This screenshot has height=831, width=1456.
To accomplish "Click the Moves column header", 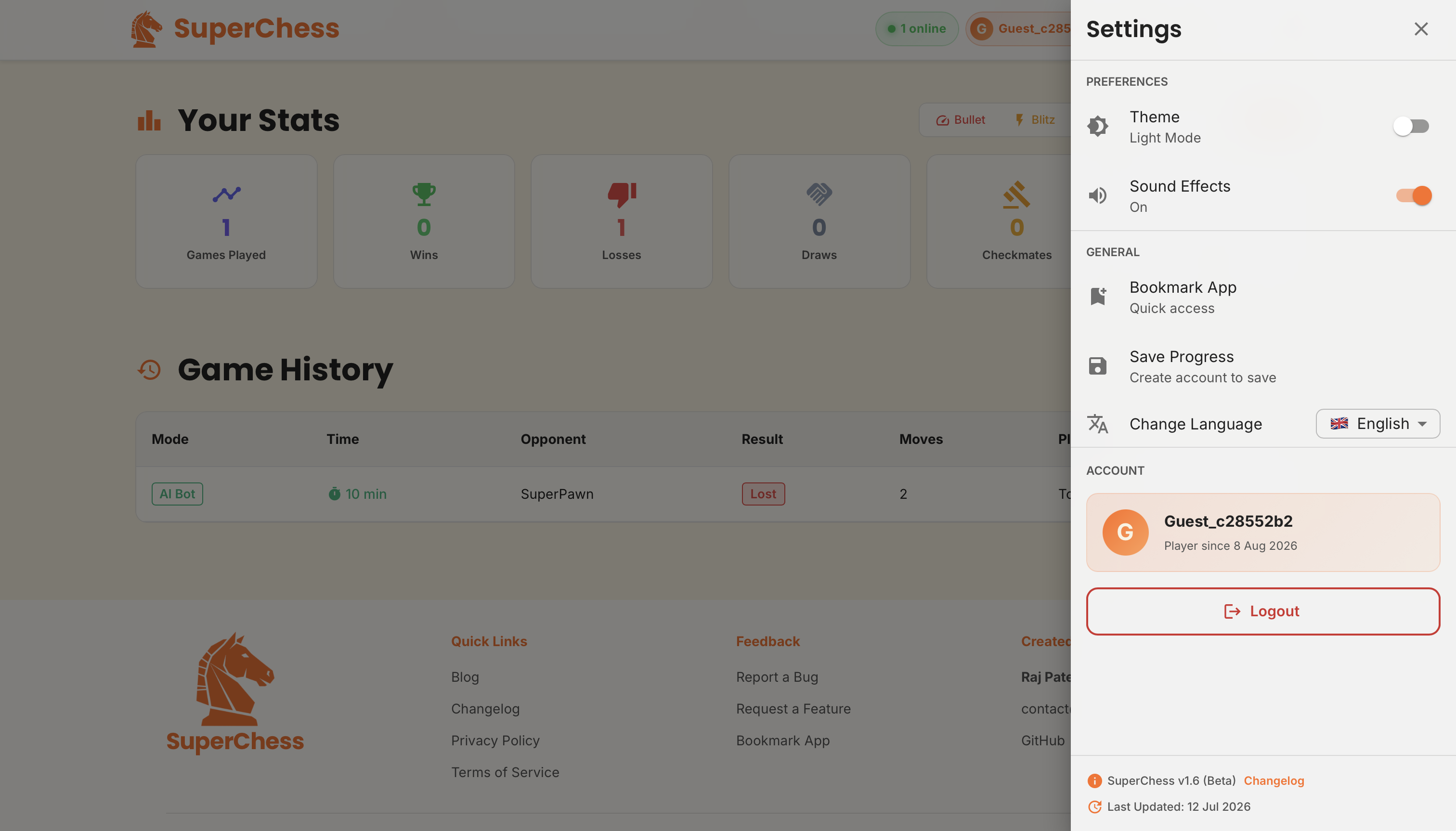I will (921, 440).
